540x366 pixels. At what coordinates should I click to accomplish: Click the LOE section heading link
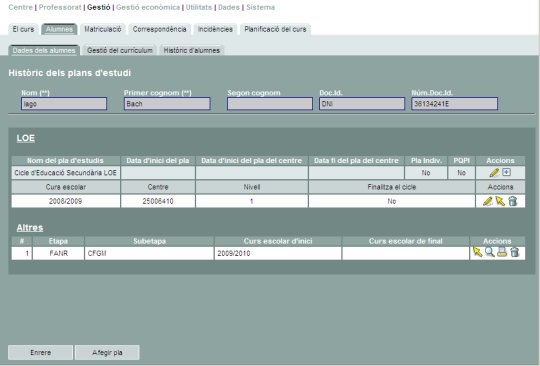coord(26,138)
